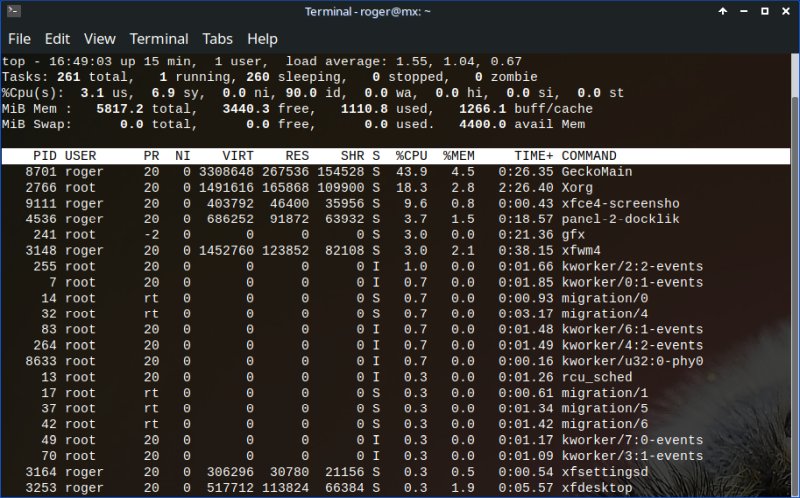
Task: Click the 3440.3 free memory value
Action: coord(246,109)
